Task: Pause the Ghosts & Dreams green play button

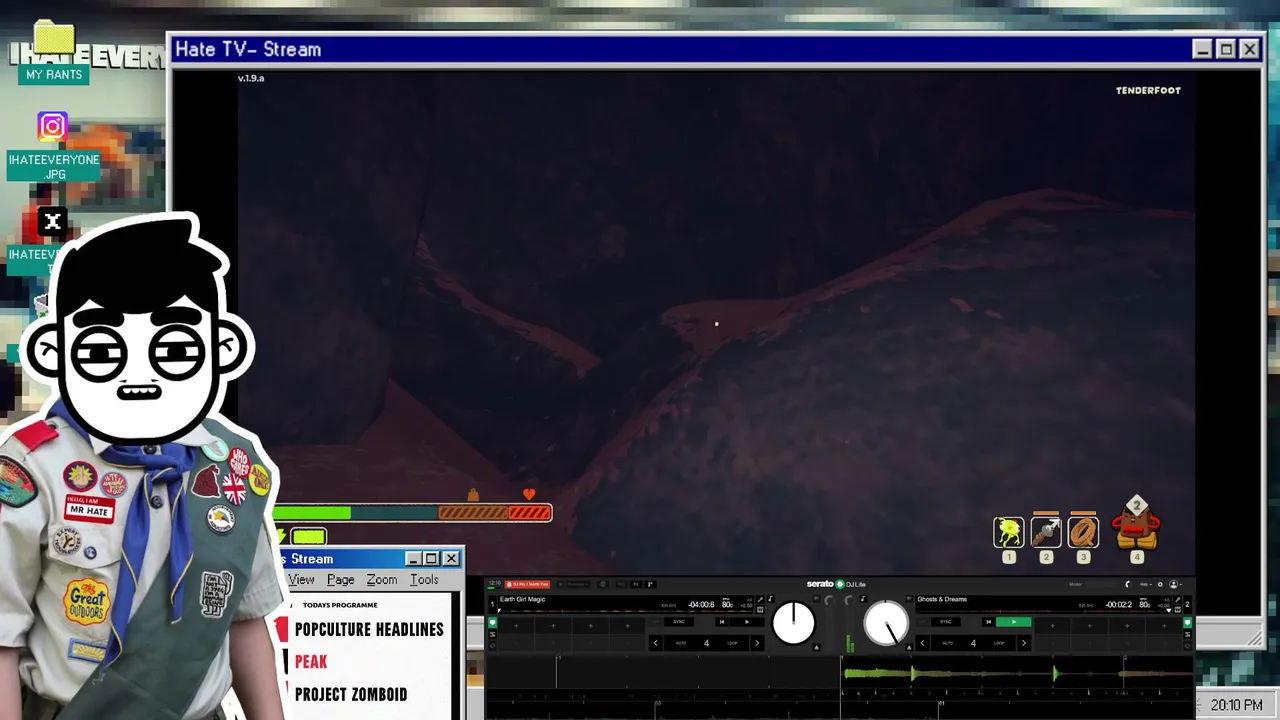Action: pyautogui.click(x=1014, y=622)
